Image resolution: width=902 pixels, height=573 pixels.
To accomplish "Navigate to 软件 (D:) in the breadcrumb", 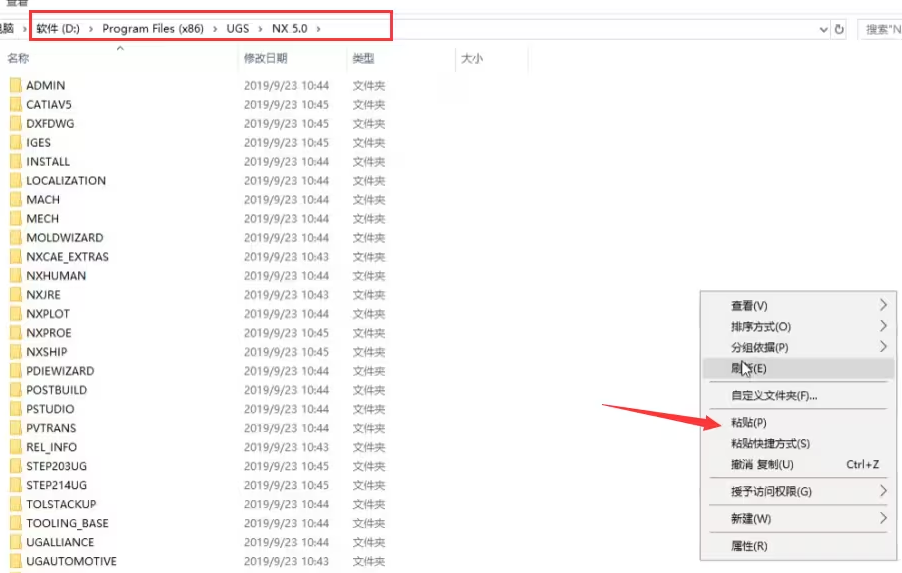I will 58,29.
